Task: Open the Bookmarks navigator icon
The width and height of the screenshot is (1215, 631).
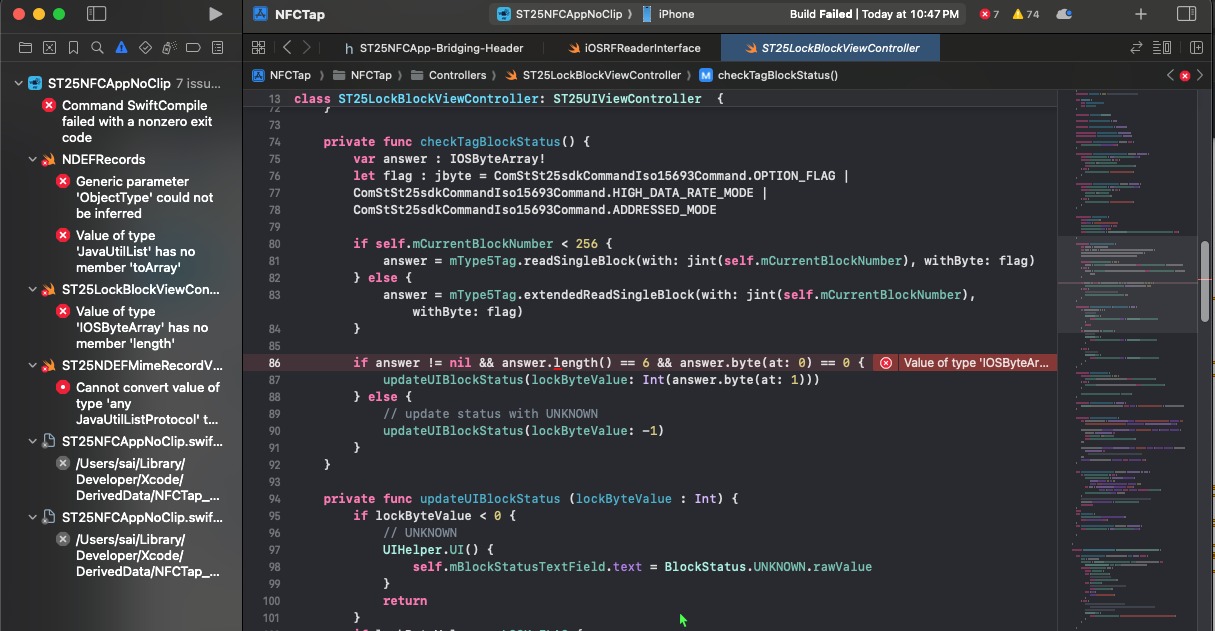Action: click(x=73, y=47)
